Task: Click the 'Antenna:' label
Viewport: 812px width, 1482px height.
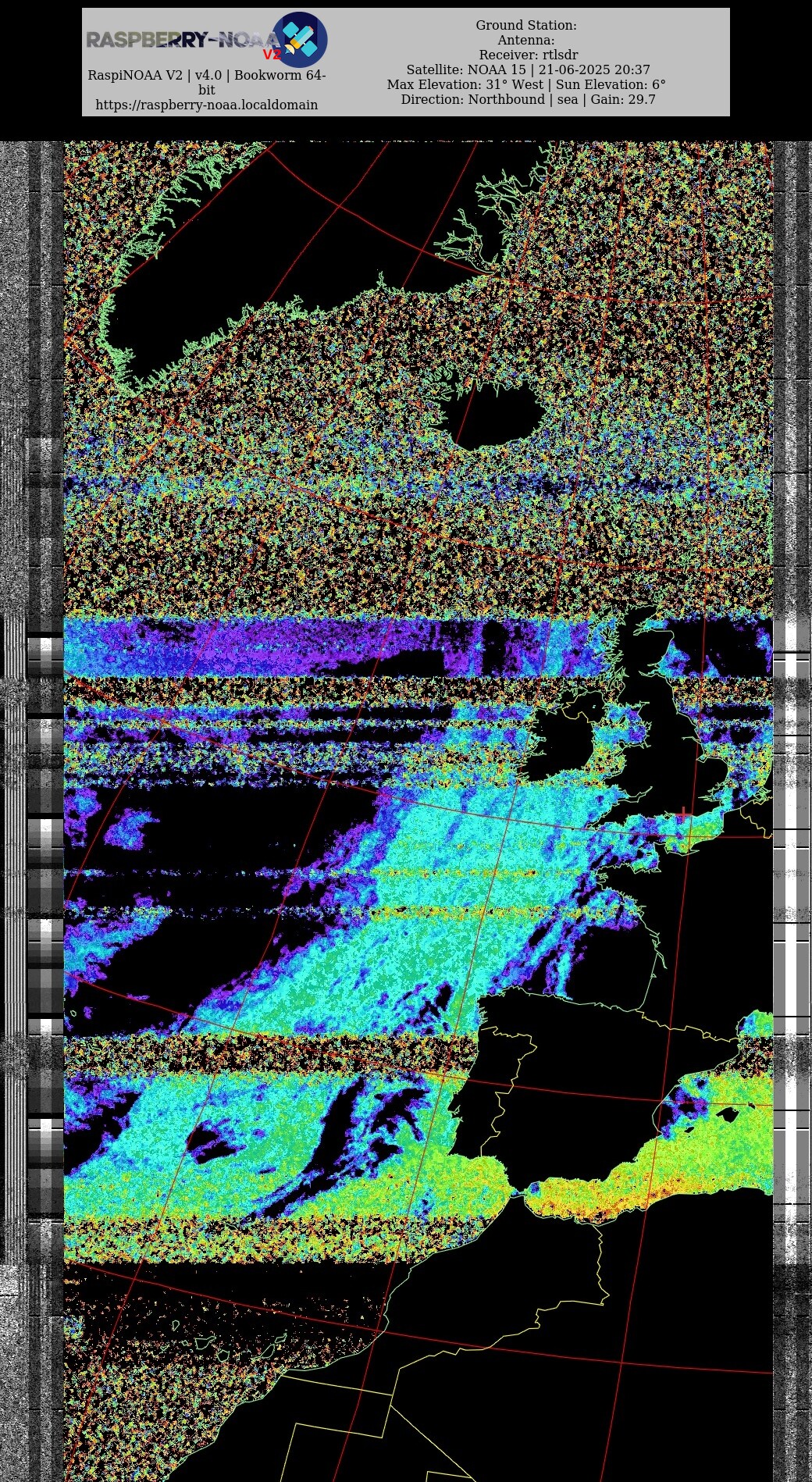Action: (526, 40)
